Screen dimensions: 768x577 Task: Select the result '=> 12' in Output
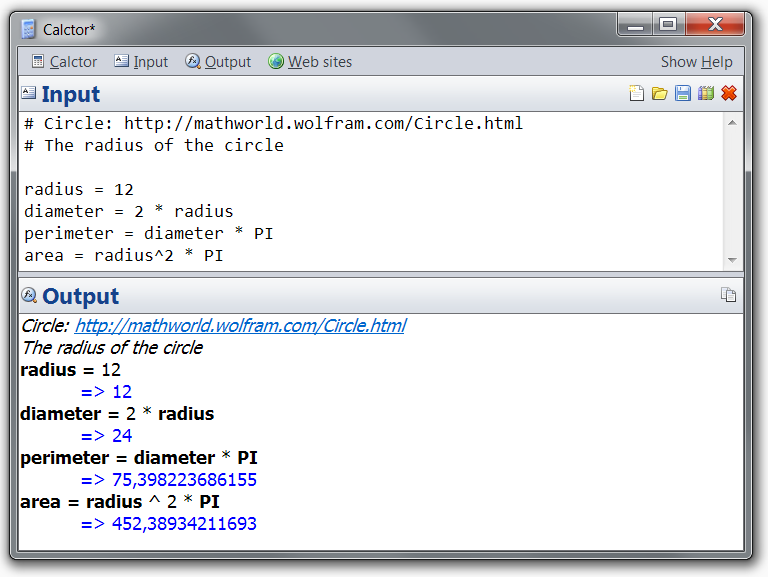tap(106, 392)
